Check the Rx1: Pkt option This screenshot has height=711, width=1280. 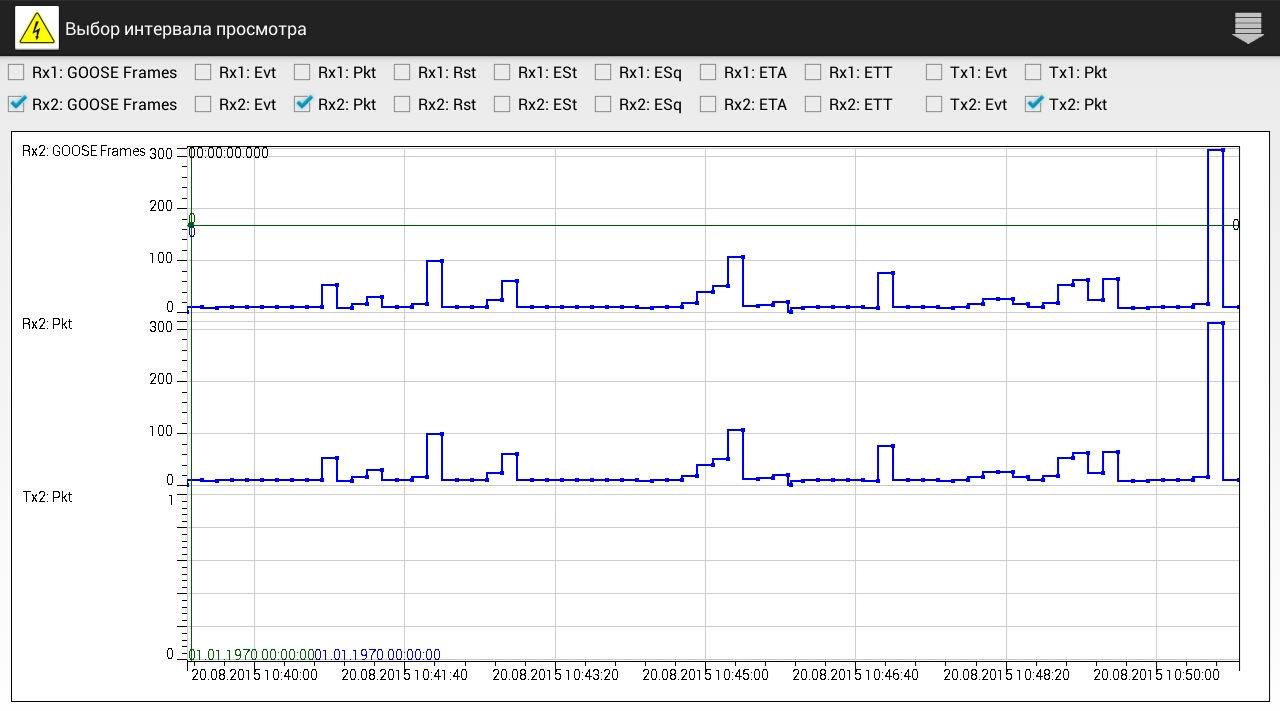(303, 72)
